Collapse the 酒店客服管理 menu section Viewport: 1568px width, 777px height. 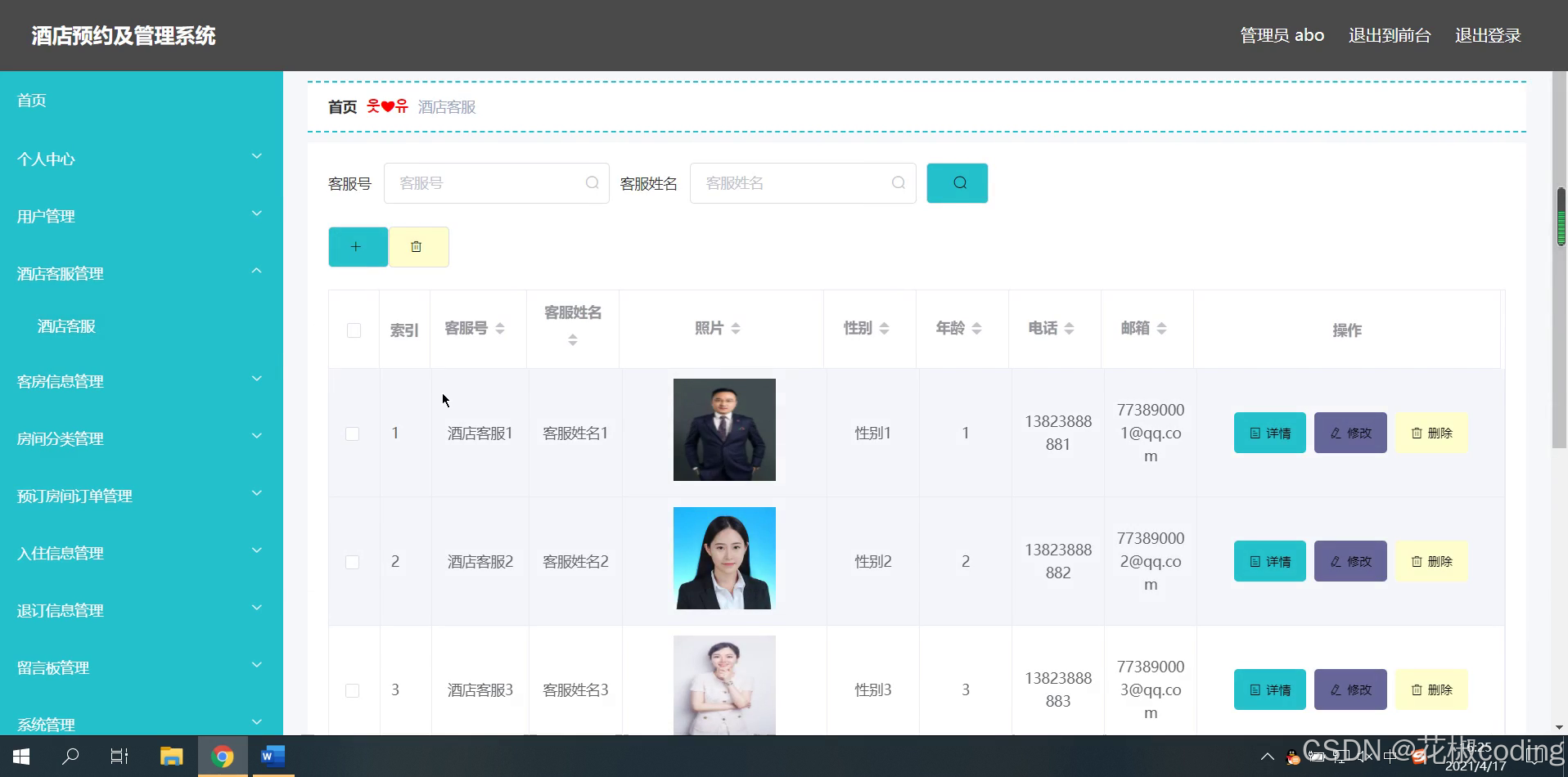point(139,273)
